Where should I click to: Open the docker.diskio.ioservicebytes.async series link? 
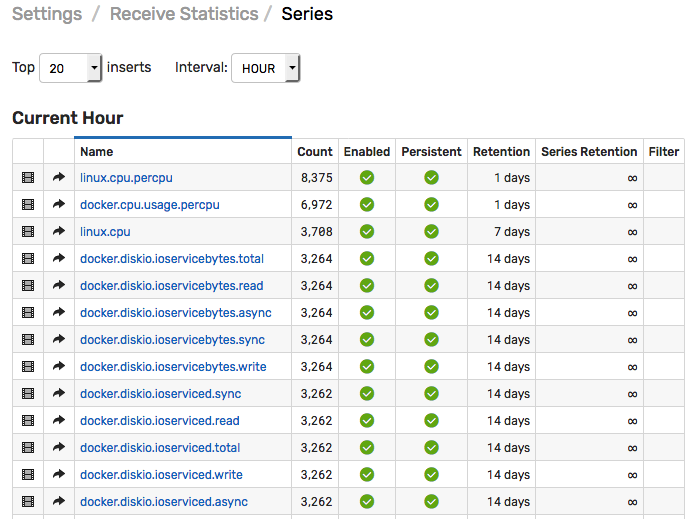(175, 313)
